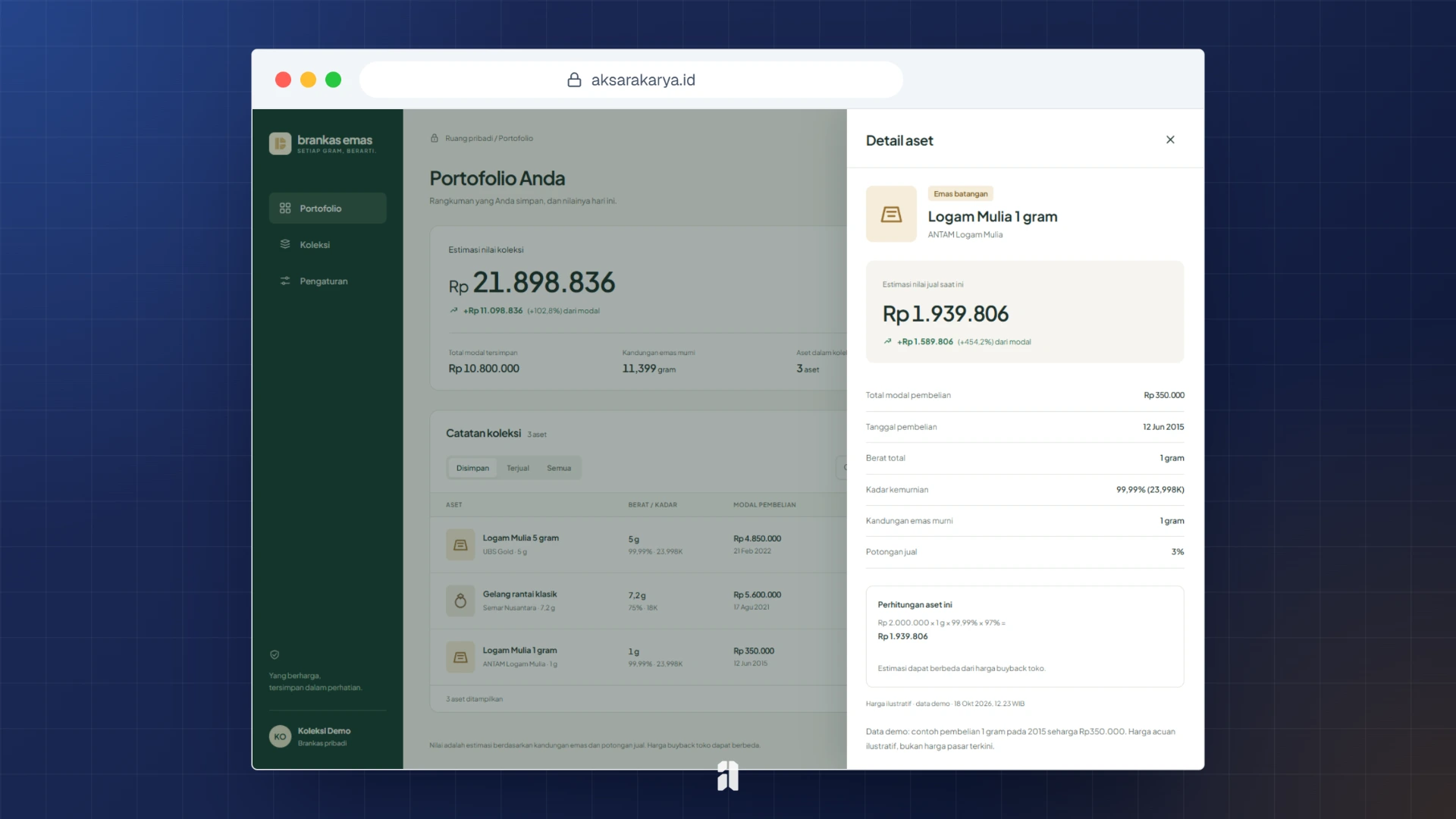Open Portofolio in the sidebar
1456x819 pixels.
tap(328, 208)
